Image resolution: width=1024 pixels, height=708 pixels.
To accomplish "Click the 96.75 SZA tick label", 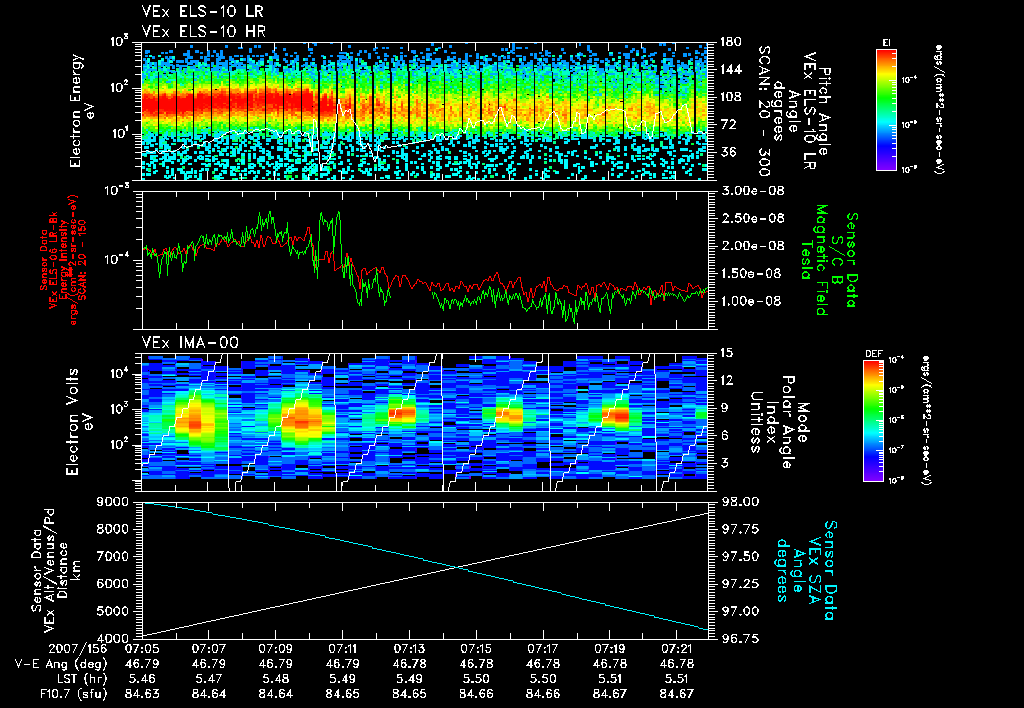I will [x=741, y=638].
